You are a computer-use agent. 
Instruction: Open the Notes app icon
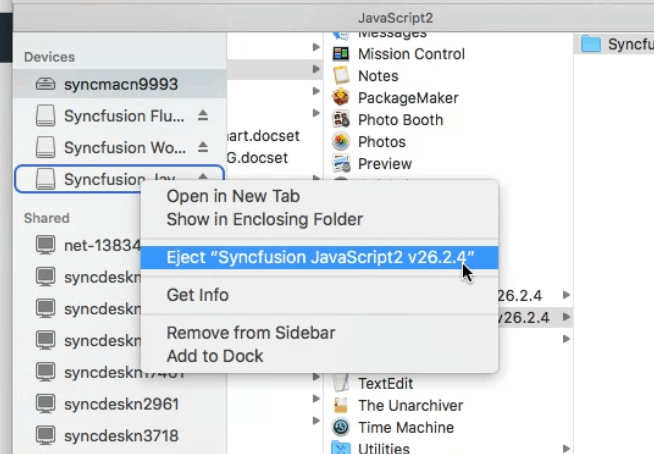point(341,76)
